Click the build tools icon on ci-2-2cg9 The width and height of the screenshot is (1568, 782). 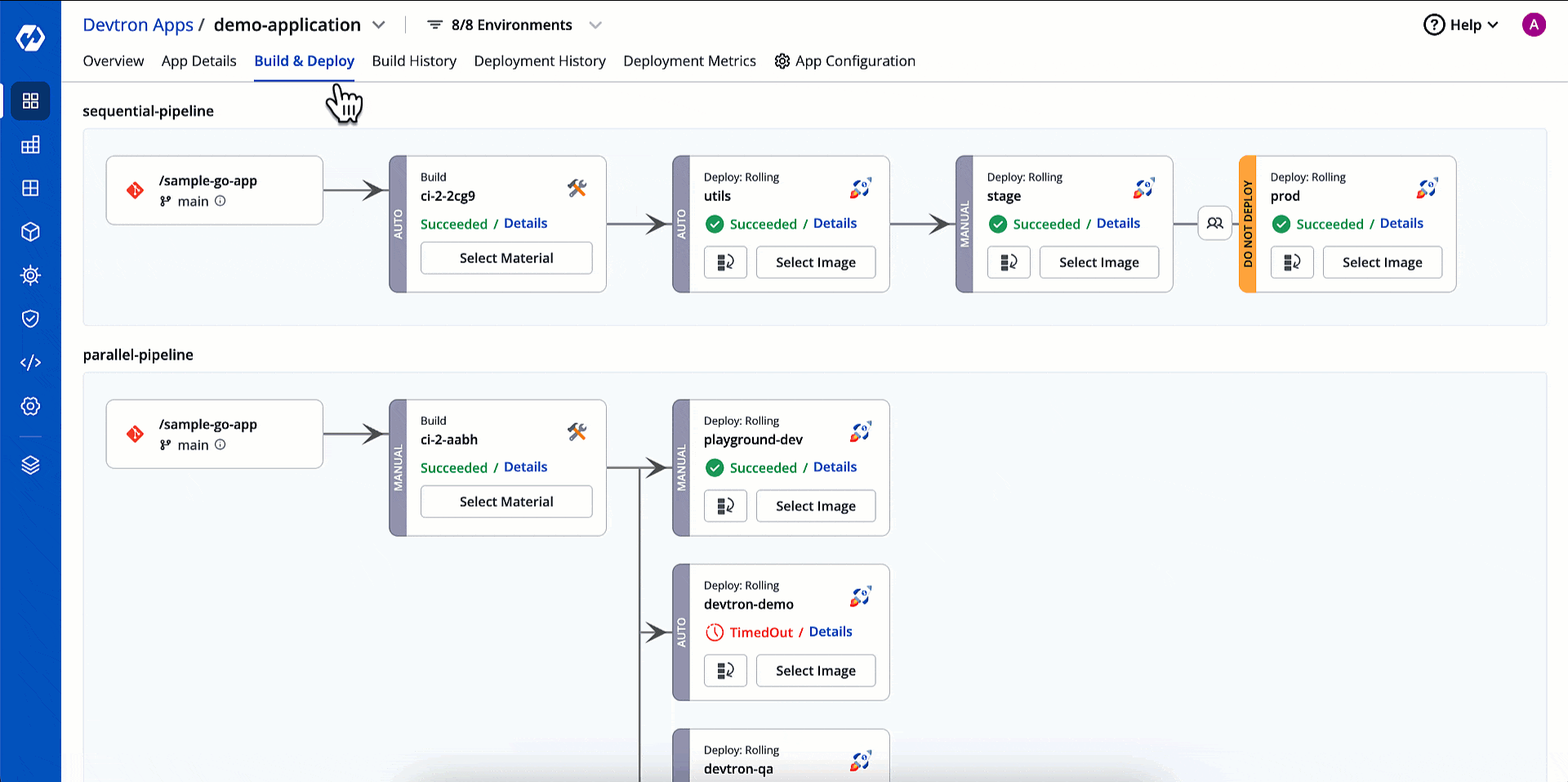[577, 188]
